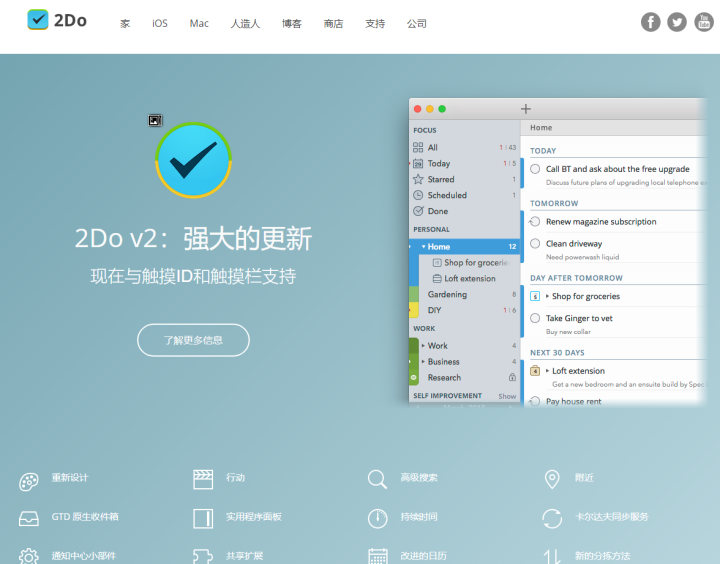Click the puzzle piece icon for 共享扩展
The image size is (720, 564).
[x=203, y=556]
